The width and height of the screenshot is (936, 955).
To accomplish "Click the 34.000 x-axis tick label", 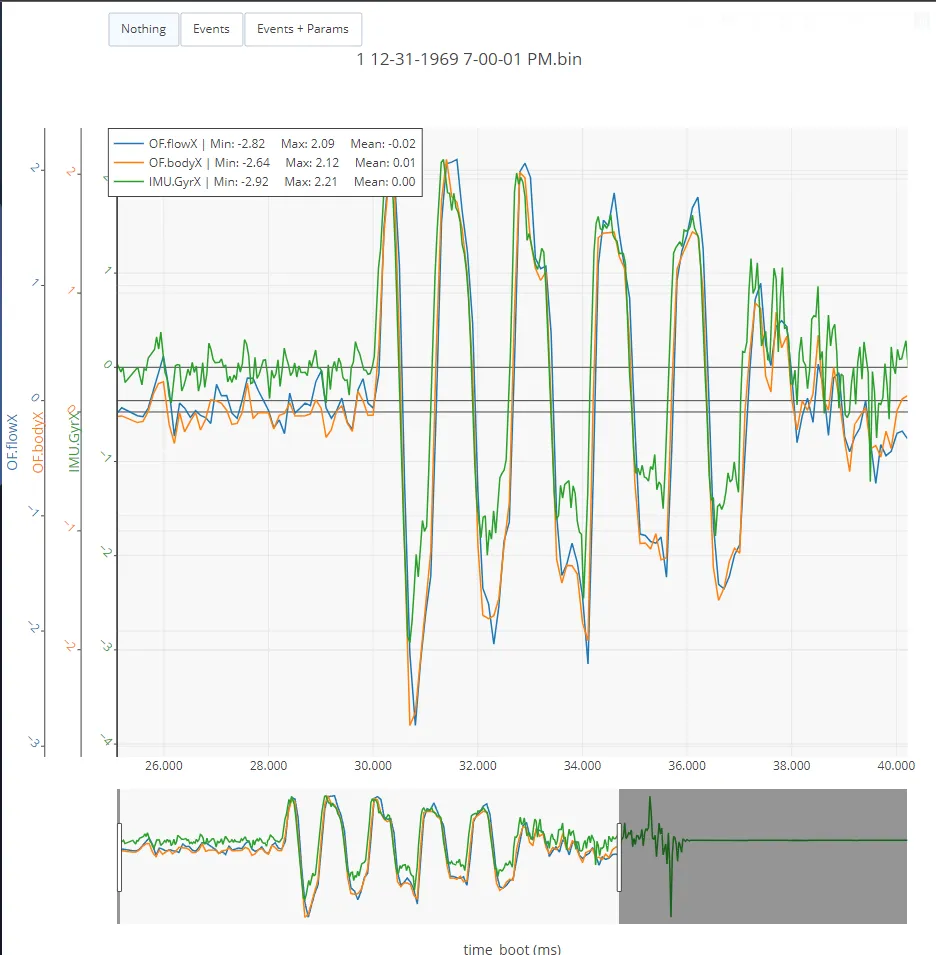I will pyautogui.click(x=582, y=766).
